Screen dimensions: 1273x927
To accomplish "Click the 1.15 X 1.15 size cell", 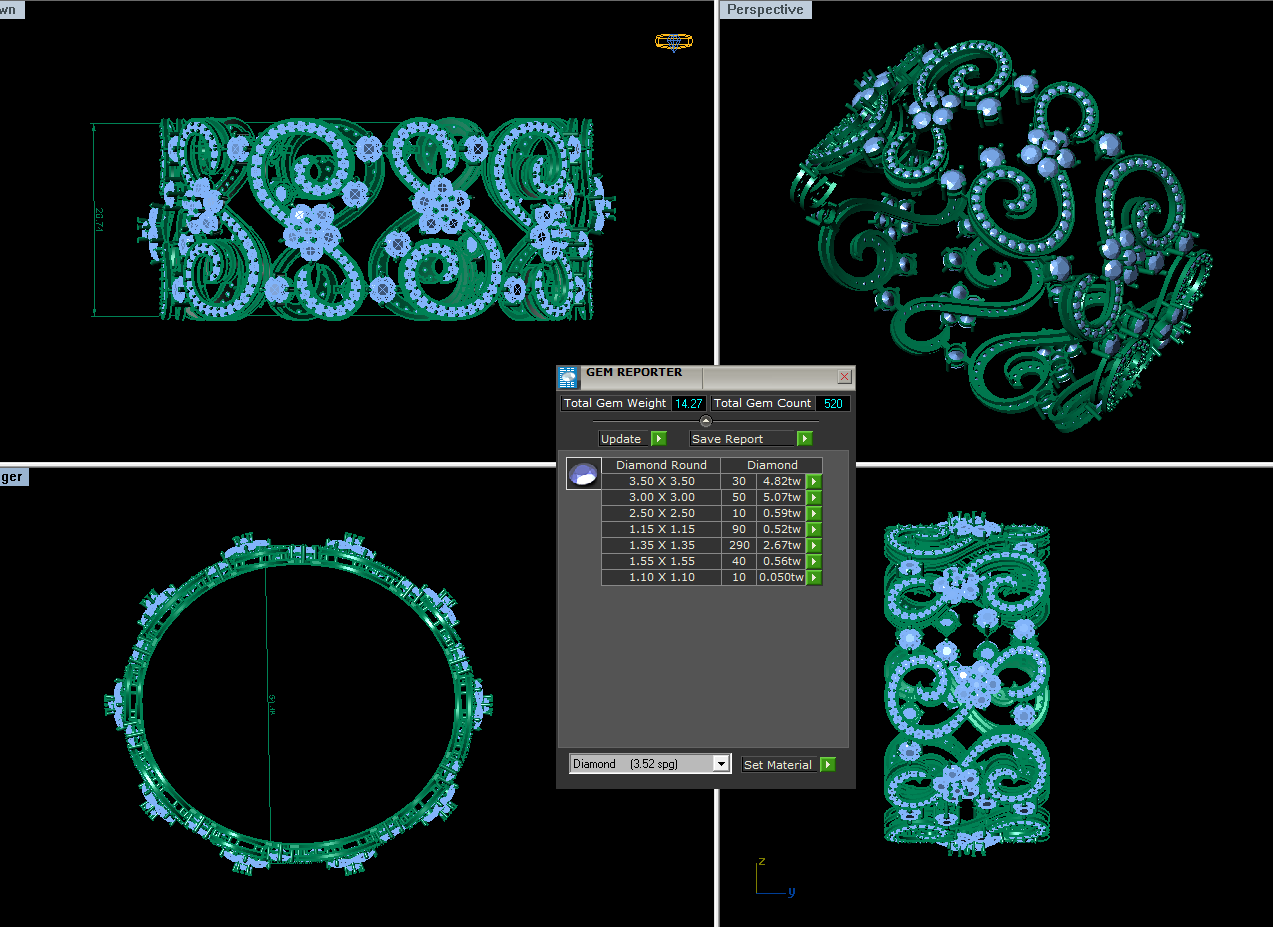I will pos(661,529).
